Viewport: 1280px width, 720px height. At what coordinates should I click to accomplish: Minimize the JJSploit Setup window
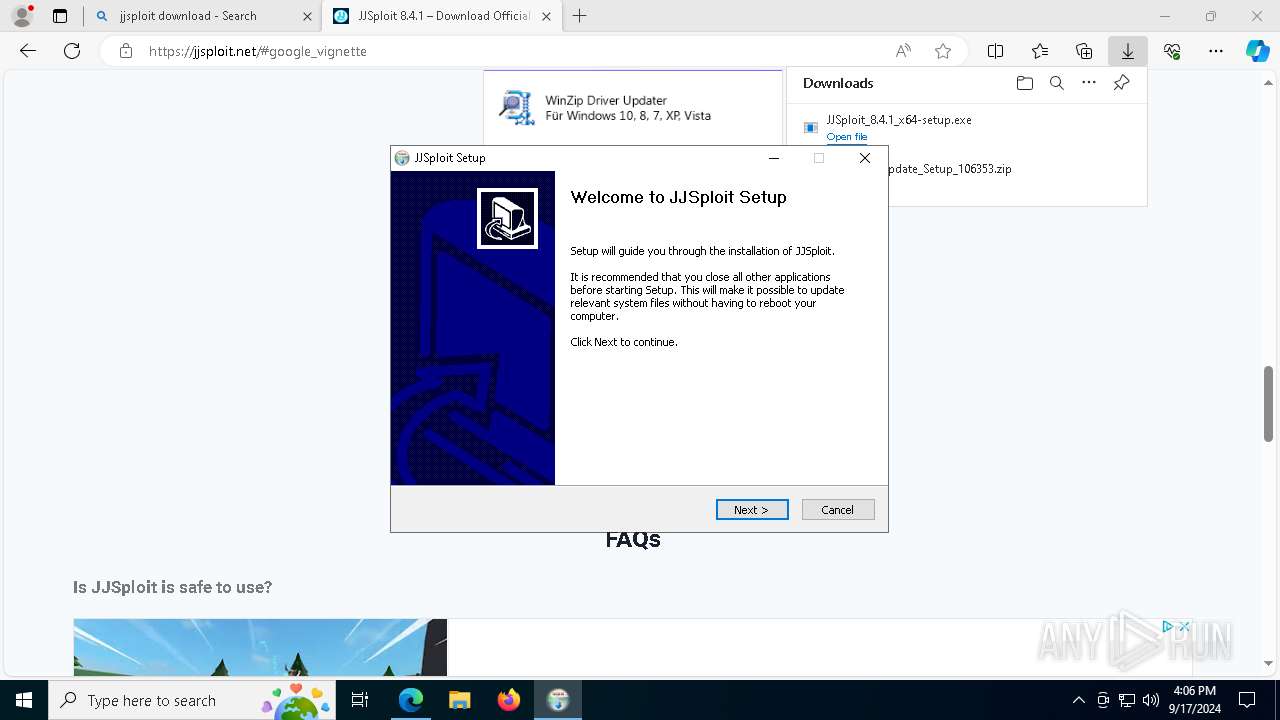click(x=774, y=158)
